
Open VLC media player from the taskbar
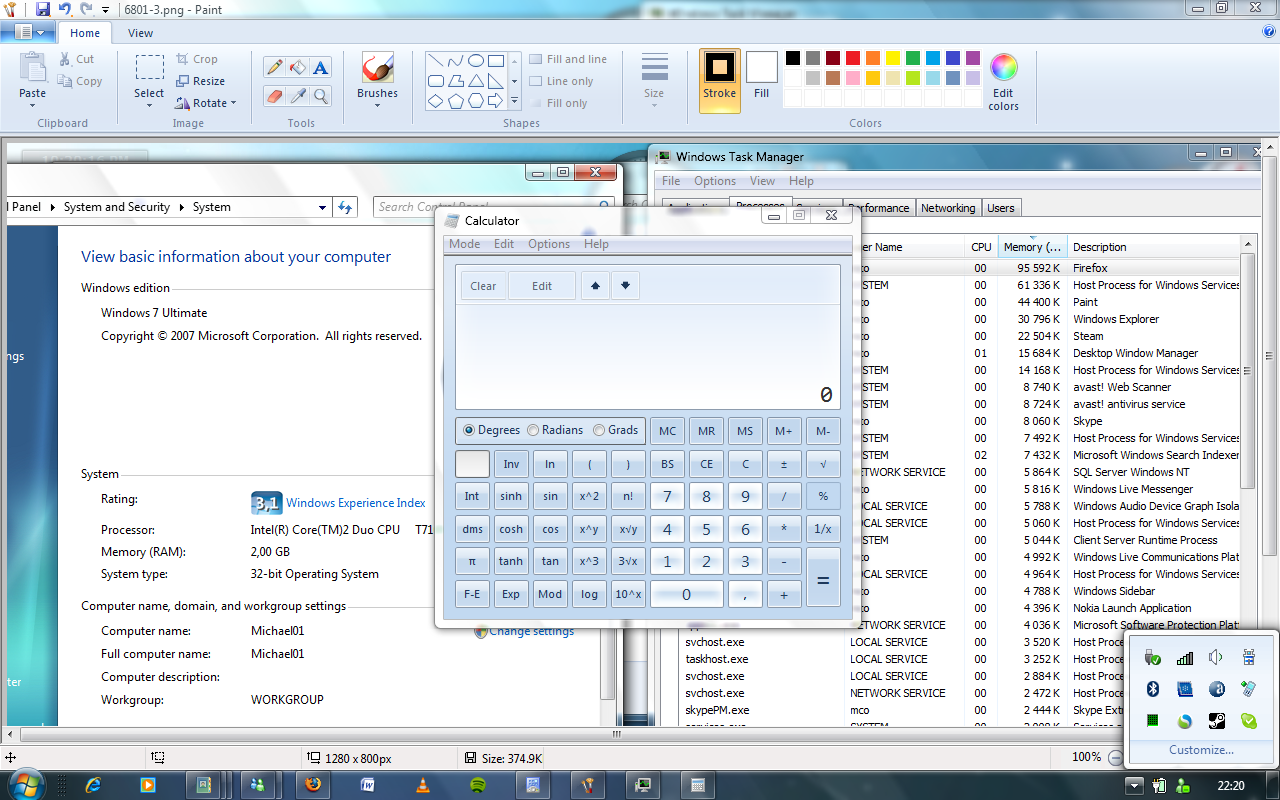pos(423,784)
